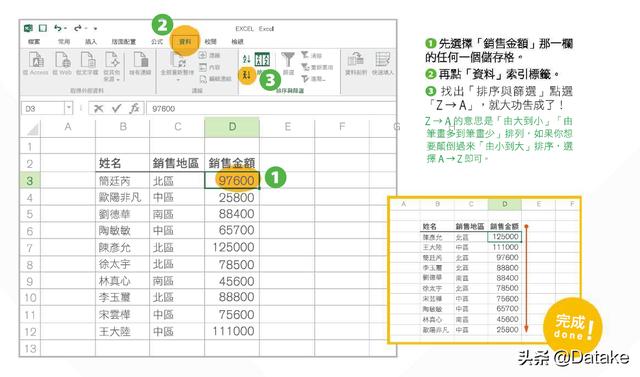Select the 銷售金額 header cell

(232, 163)
